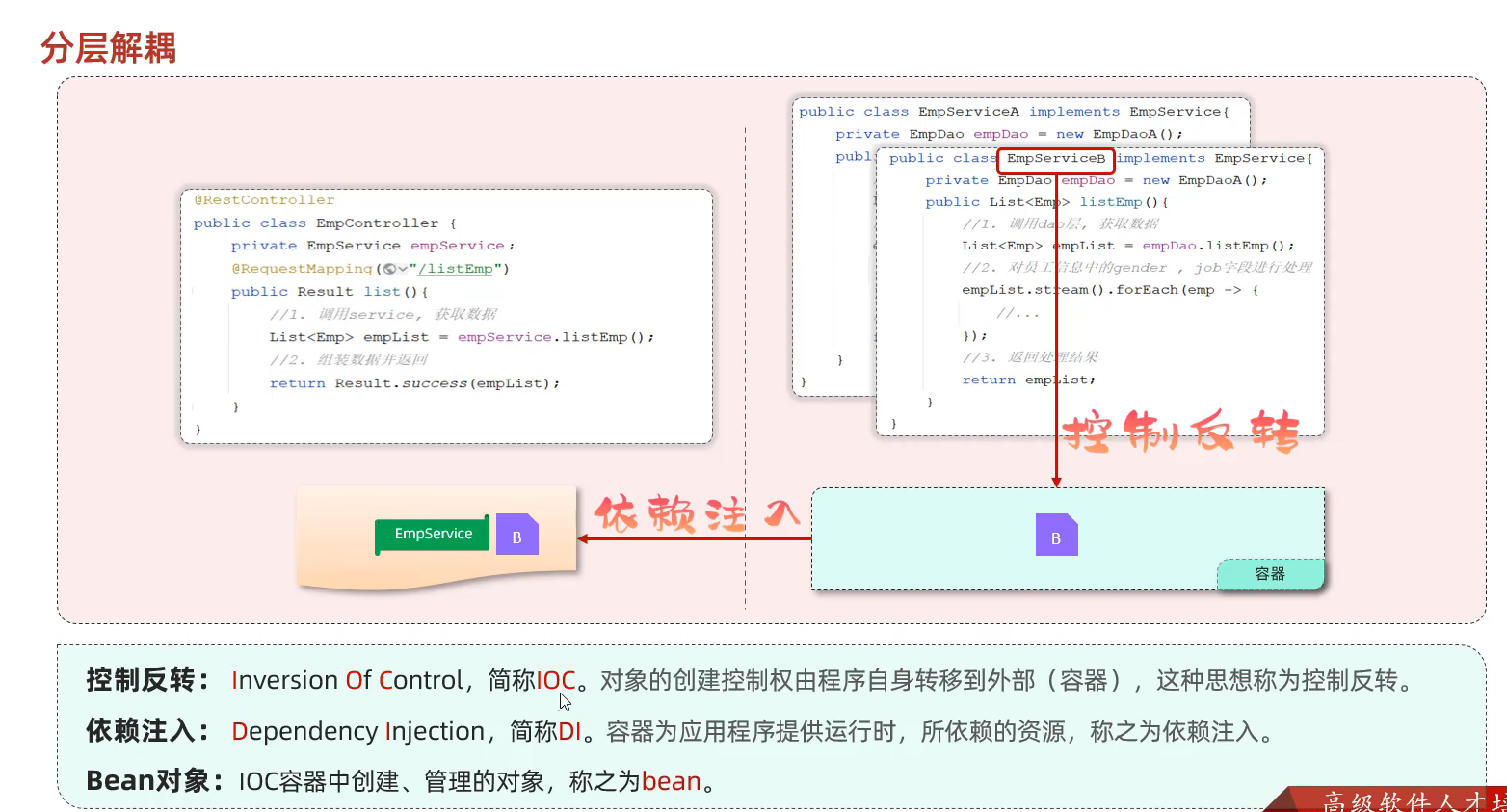The height and width of the screenshot is (812, 1507).
Task: Open the "/listEmp" URL link in code
Action: coord(458,269)
